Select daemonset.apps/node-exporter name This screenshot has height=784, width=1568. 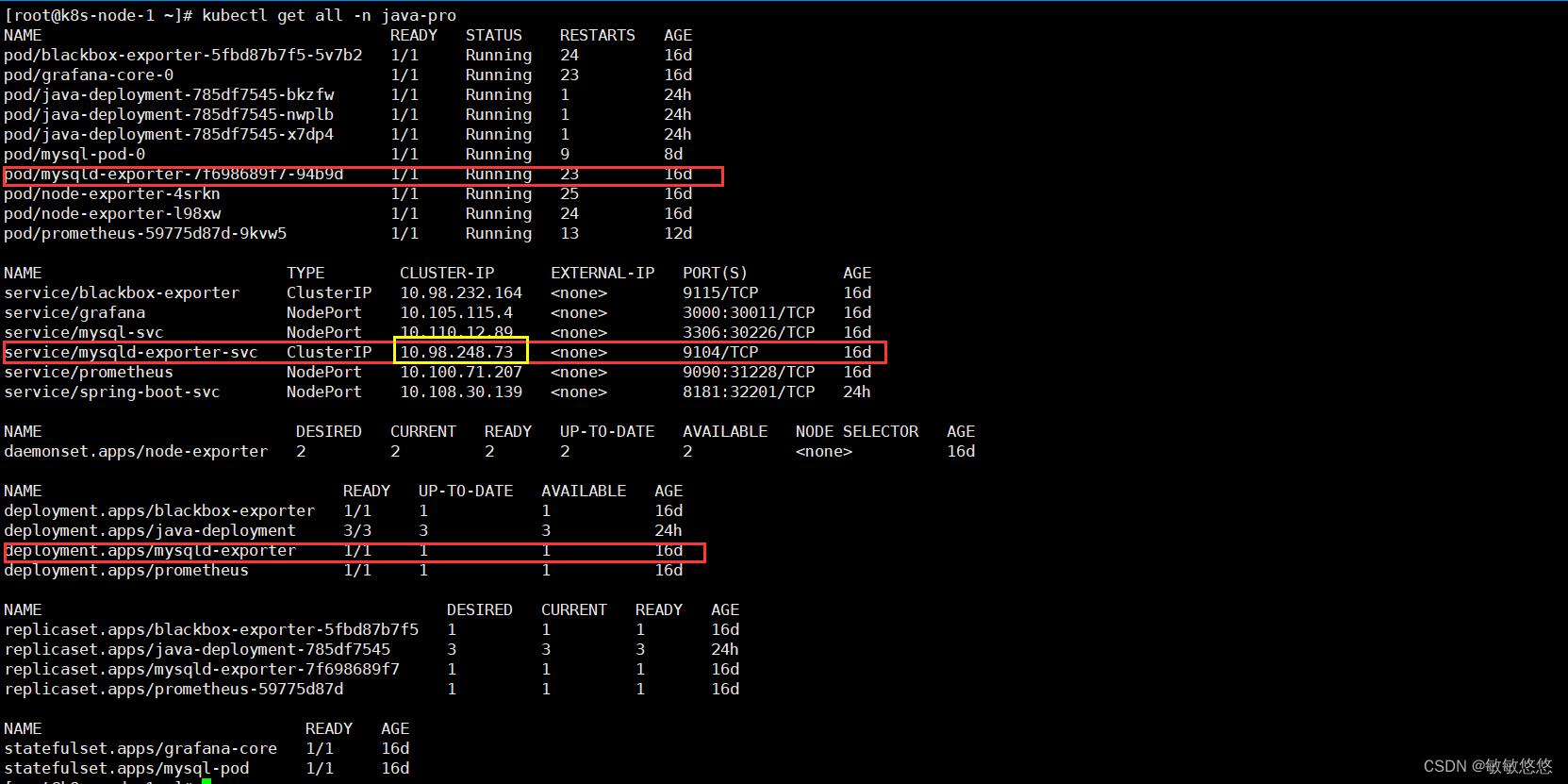coord(136,451)
